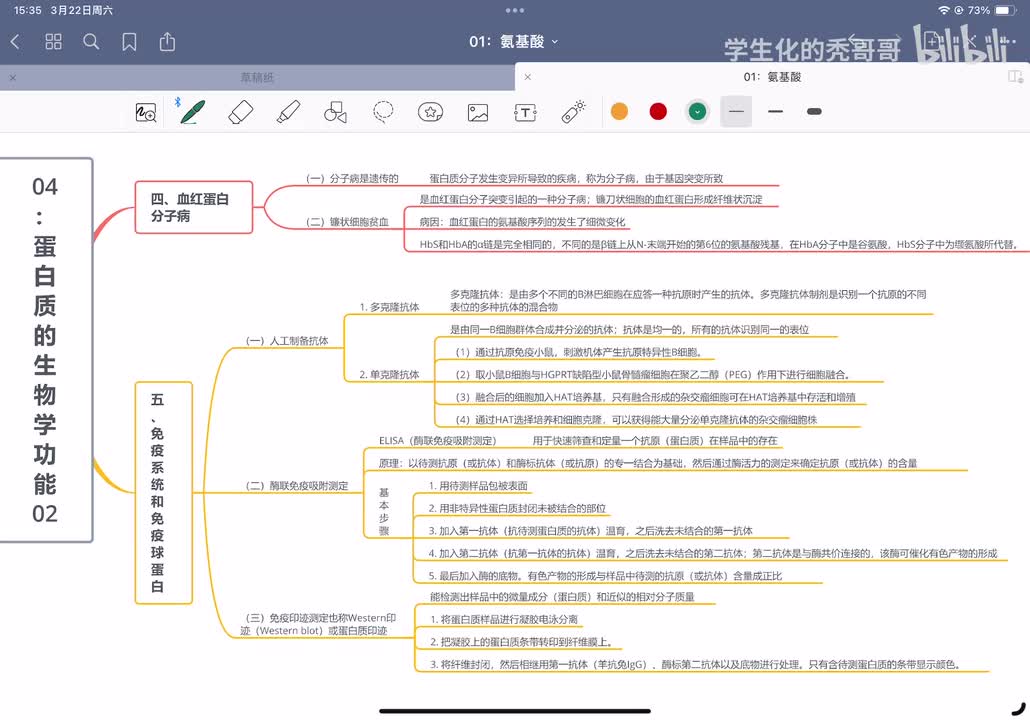The image size is (1030, 720).
Task: Tap '1. 用待测样品包被表面' step text
Action: coord(478,485)
